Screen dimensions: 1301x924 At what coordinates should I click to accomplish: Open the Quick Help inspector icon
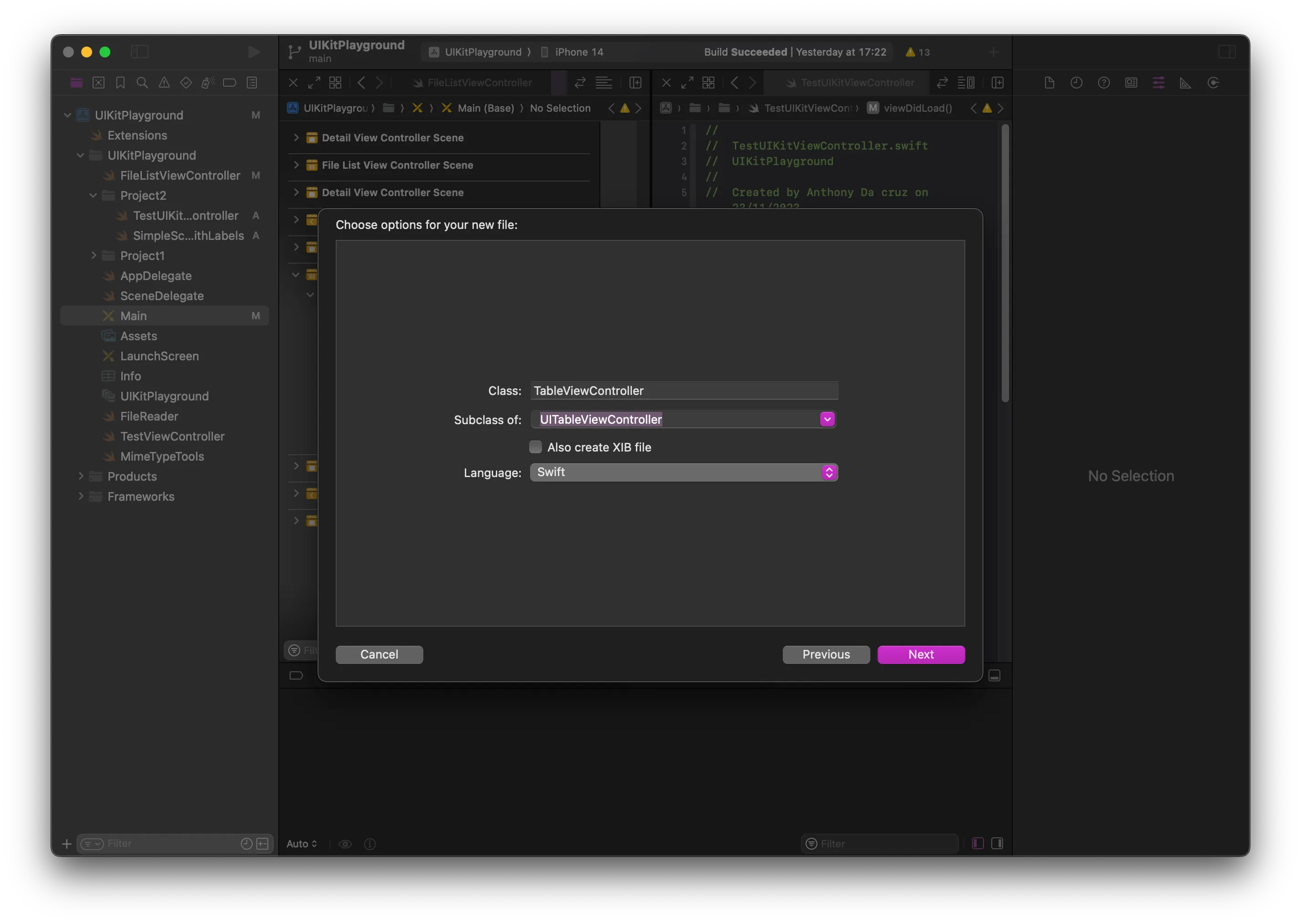coord(1103,83)
